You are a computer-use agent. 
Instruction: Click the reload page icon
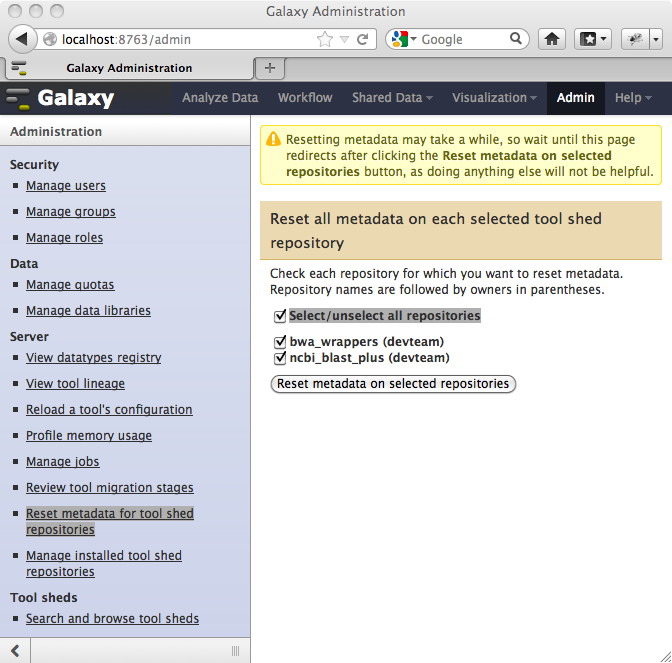pos(363,39)
